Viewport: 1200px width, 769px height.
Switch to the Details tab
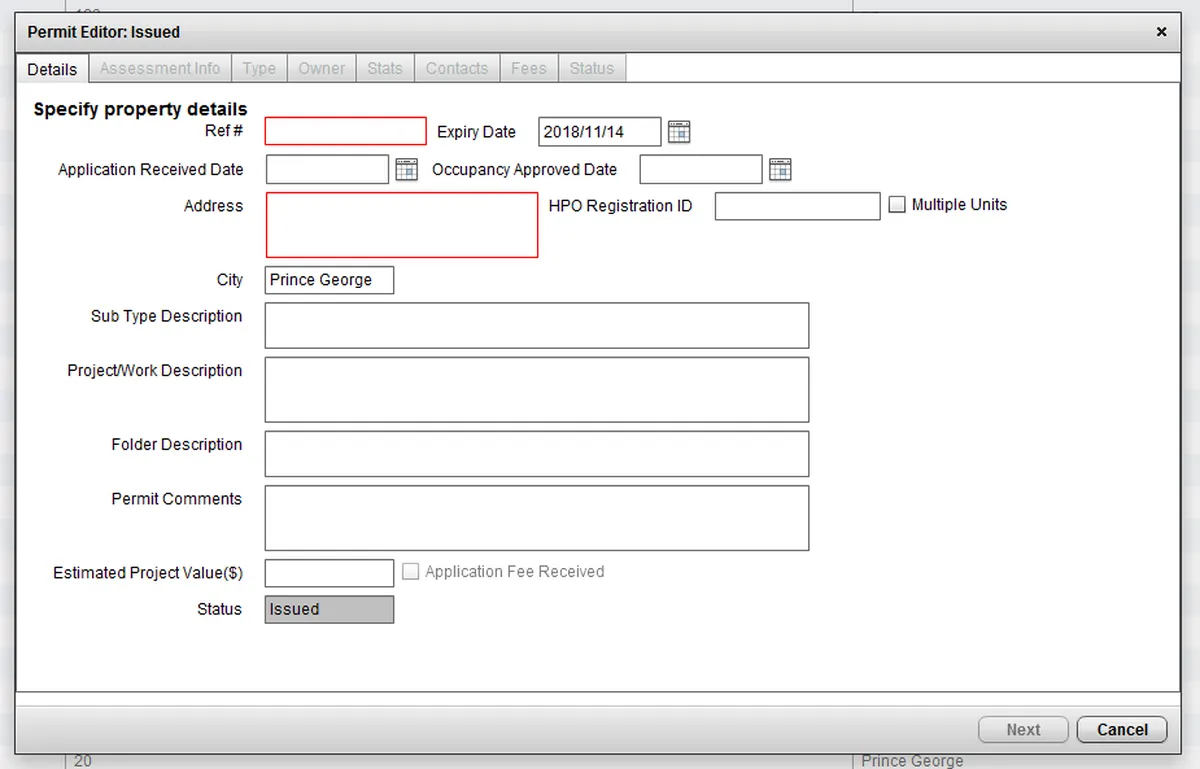tap(52, 69)
